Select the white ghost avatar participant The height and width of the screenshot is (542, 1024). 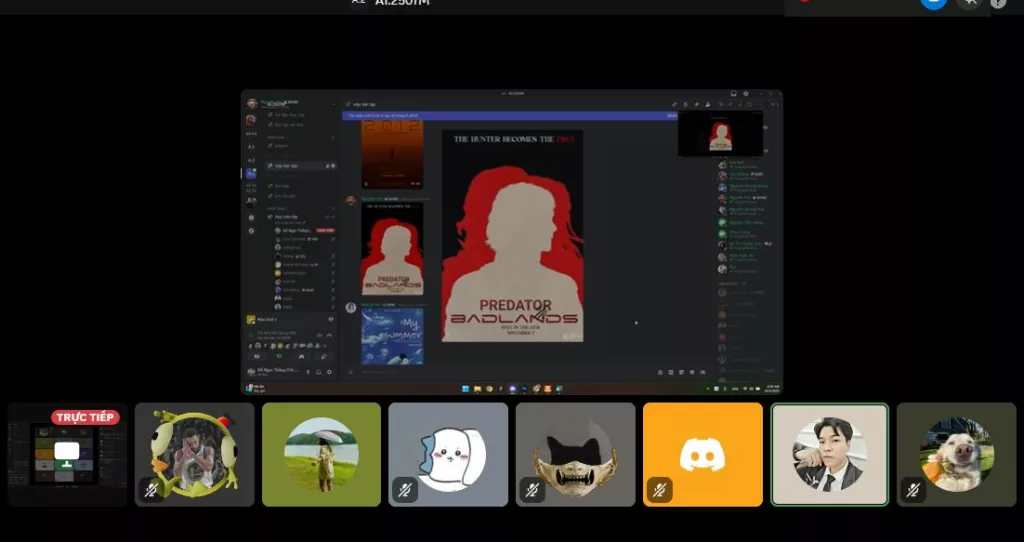pyautogui.click(x=448, y=453)
